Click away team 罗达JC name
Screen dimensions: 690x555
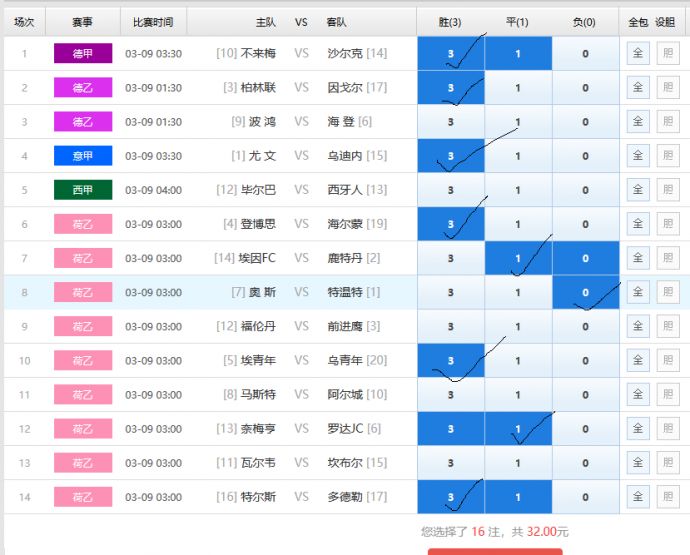pyautogui.click(x=345, y=429)
